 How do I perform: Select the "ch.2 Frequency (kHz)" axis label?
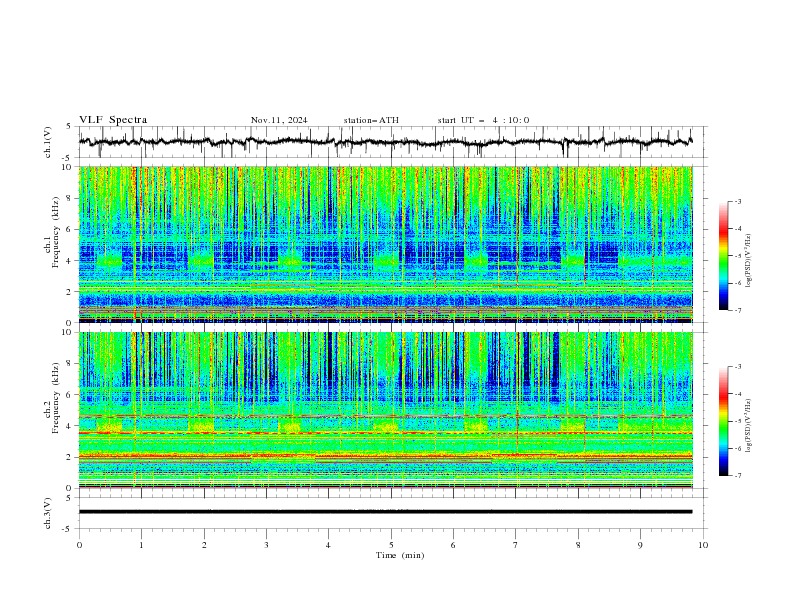pyautogui.click(x=52, y=398)
